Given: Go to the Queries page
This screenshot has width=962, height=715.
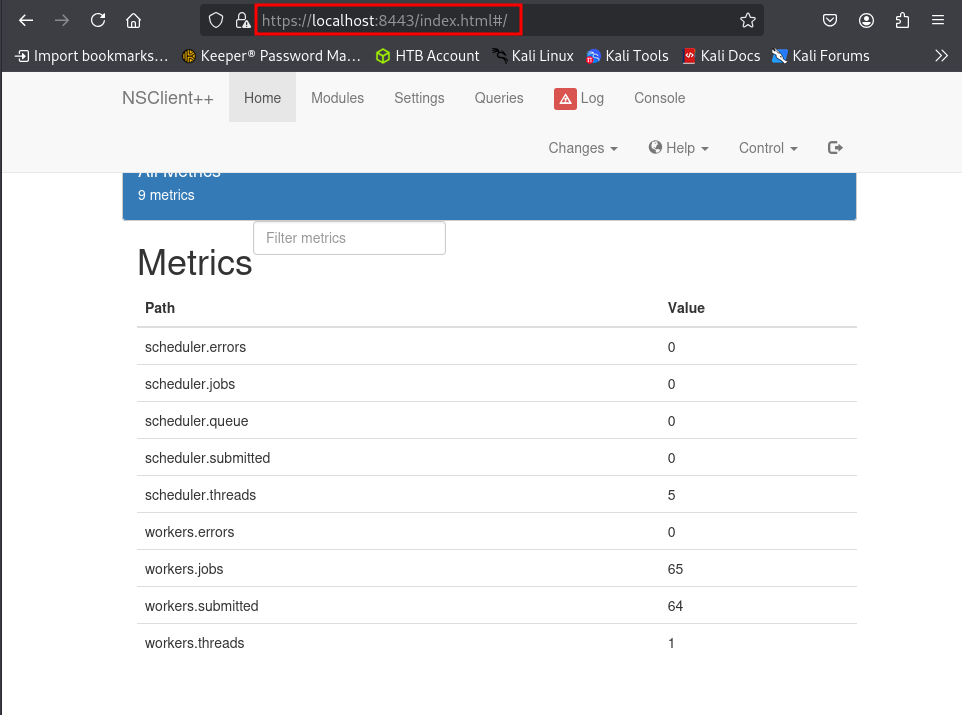Looking at the screenshot, I should [x=499, y=98].
